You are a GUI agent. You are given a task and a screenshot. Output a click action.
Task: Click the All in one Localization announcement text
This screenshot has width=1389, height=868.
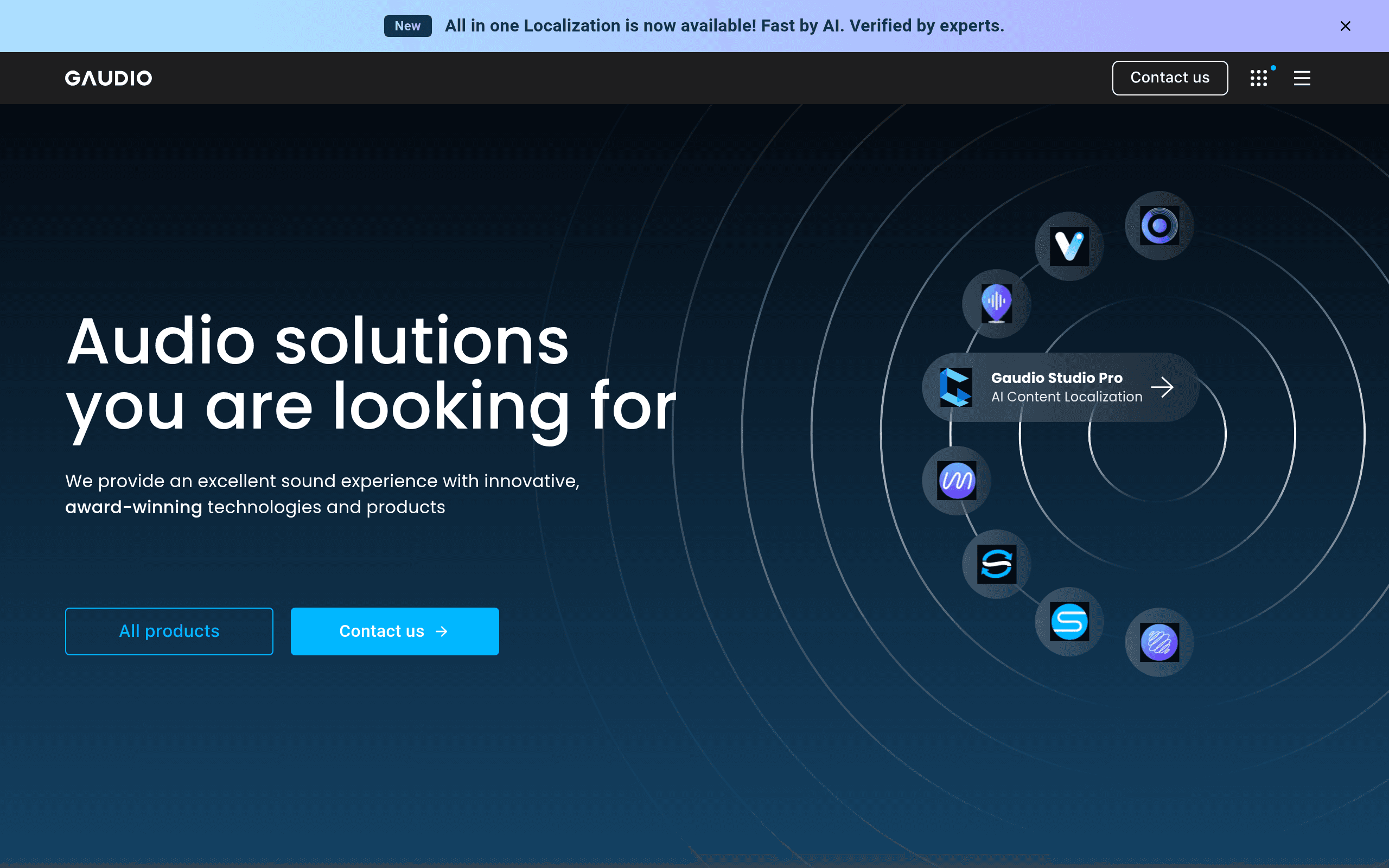[x=724, y=26]
